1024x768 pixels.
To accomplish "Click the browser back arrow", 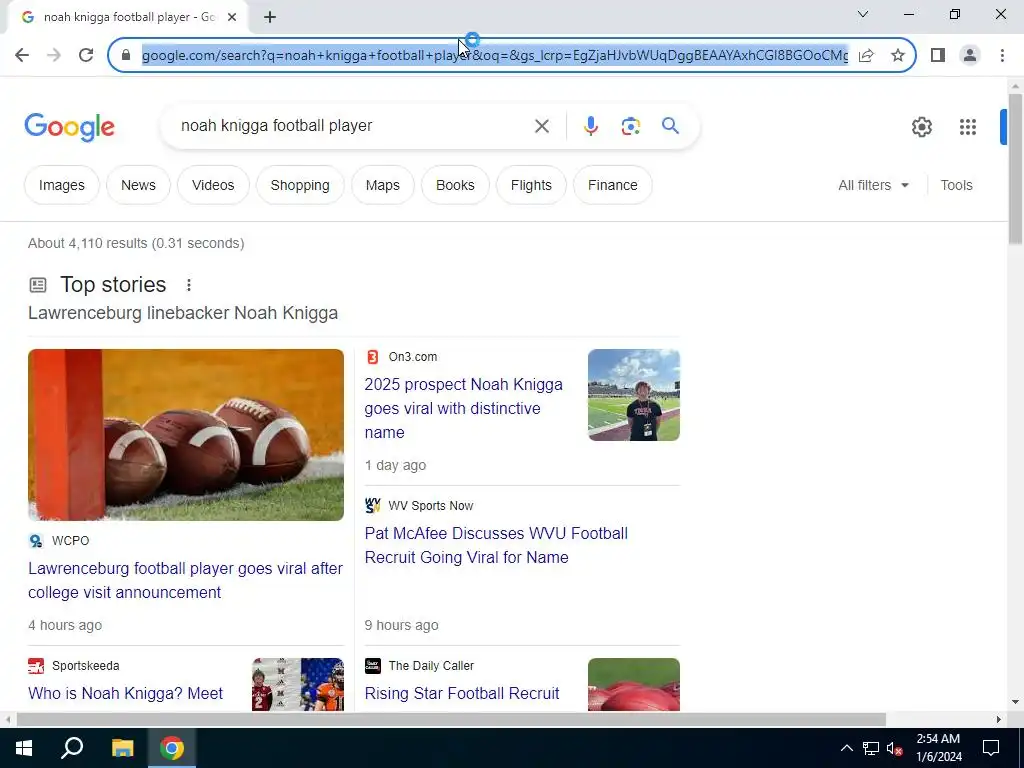I will [22, 55].
